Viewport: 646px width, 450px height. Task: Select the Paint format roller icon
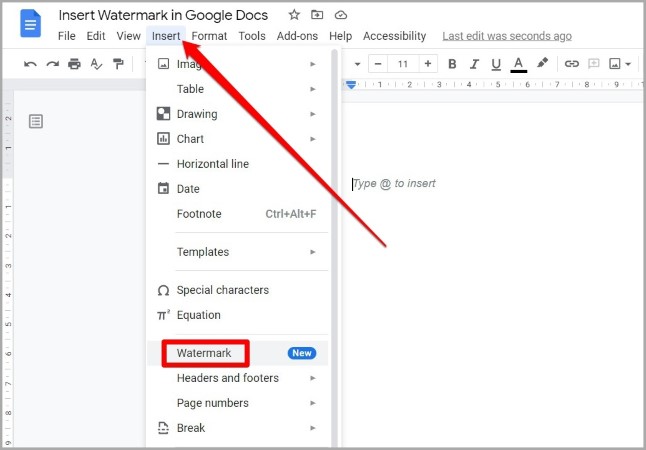click(x=118, y=64)
